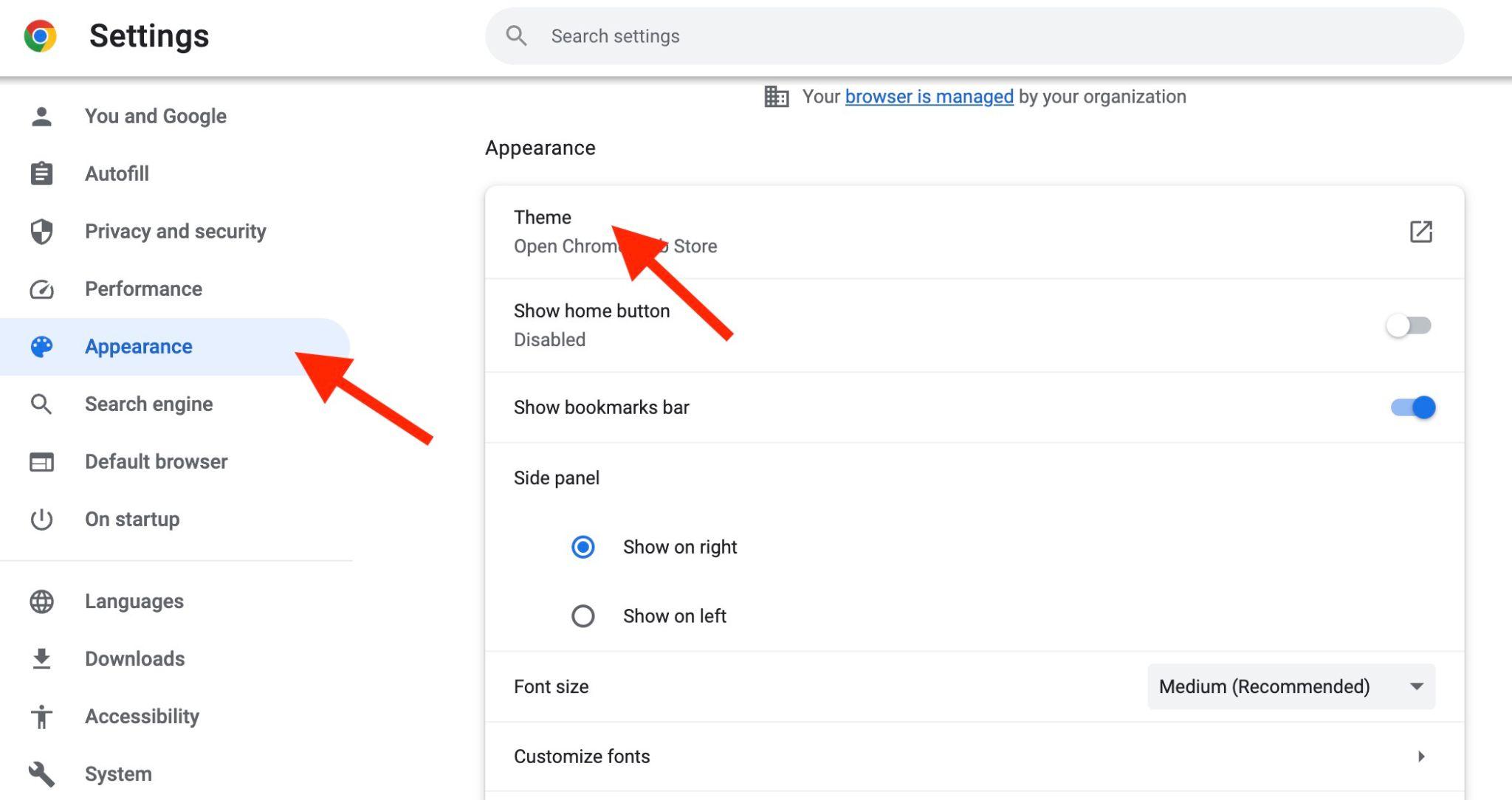Screen dimensions: 1512x800
Task: Open theme store via external link icon
Action: pyautogui.click(x=1420, y=231)
